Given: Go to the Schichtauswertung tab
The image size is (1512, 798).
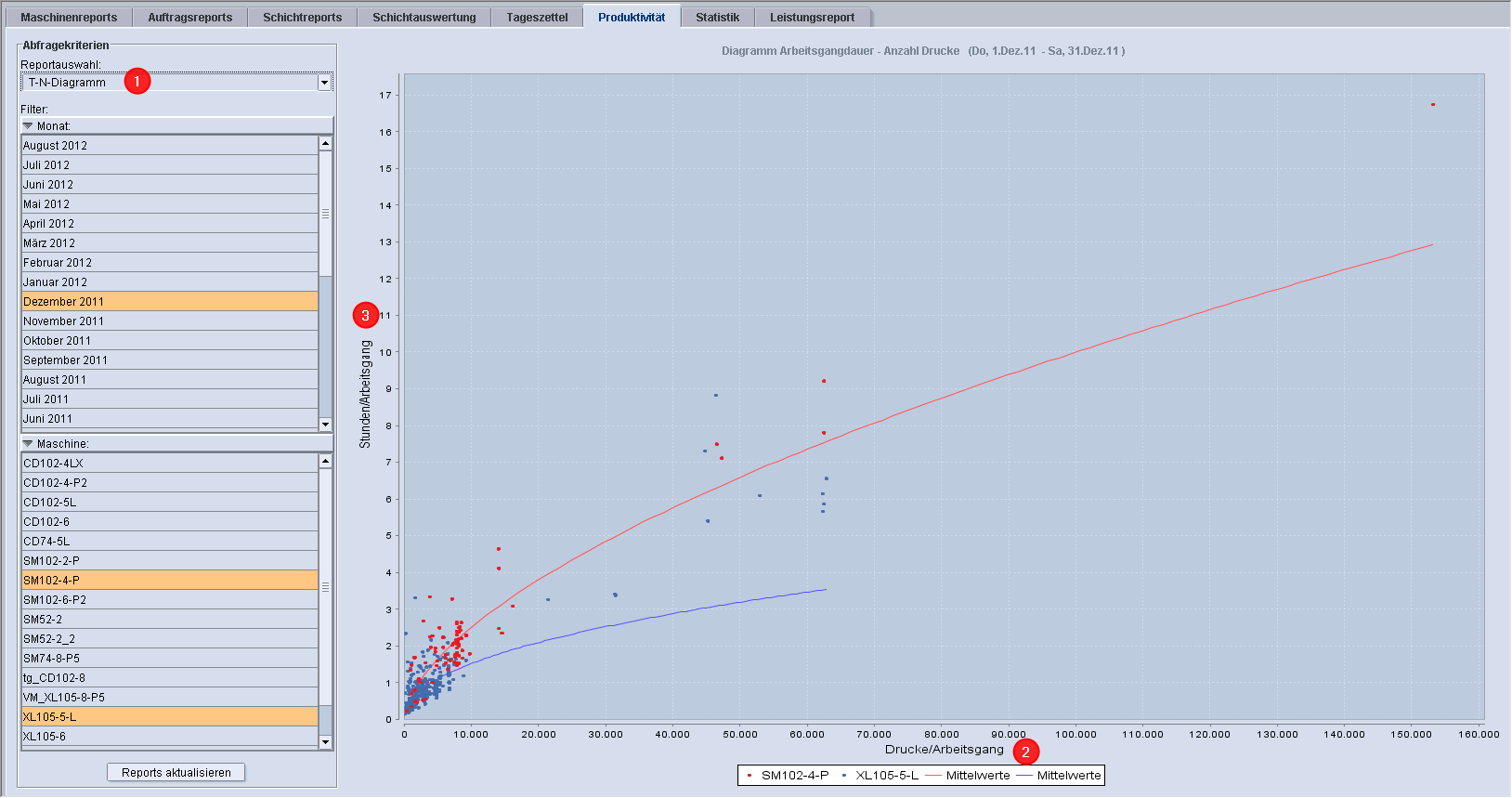Looking at the screenshot, I should (424, 18).
